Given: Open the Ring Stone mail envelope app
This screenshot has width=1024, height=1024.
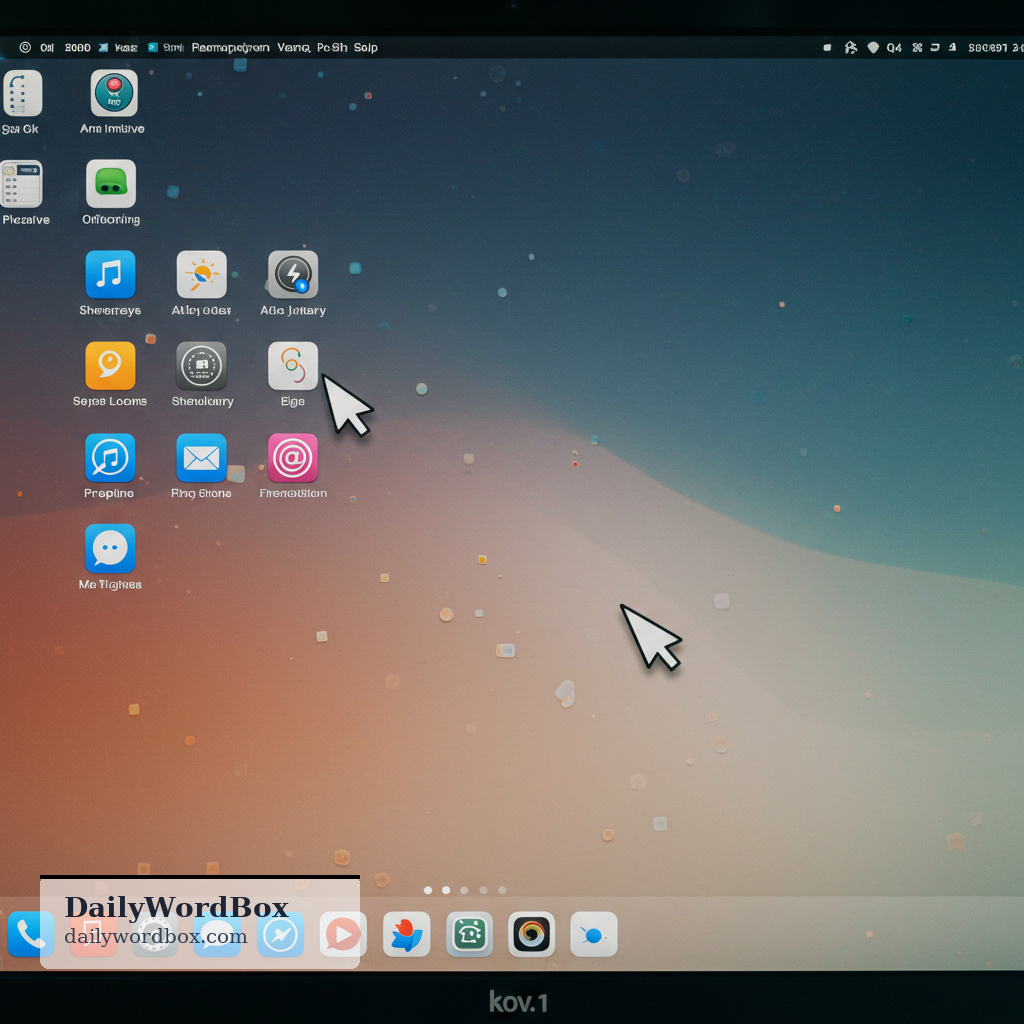Looking at the screenshot, I should click(x=202, y=458).
